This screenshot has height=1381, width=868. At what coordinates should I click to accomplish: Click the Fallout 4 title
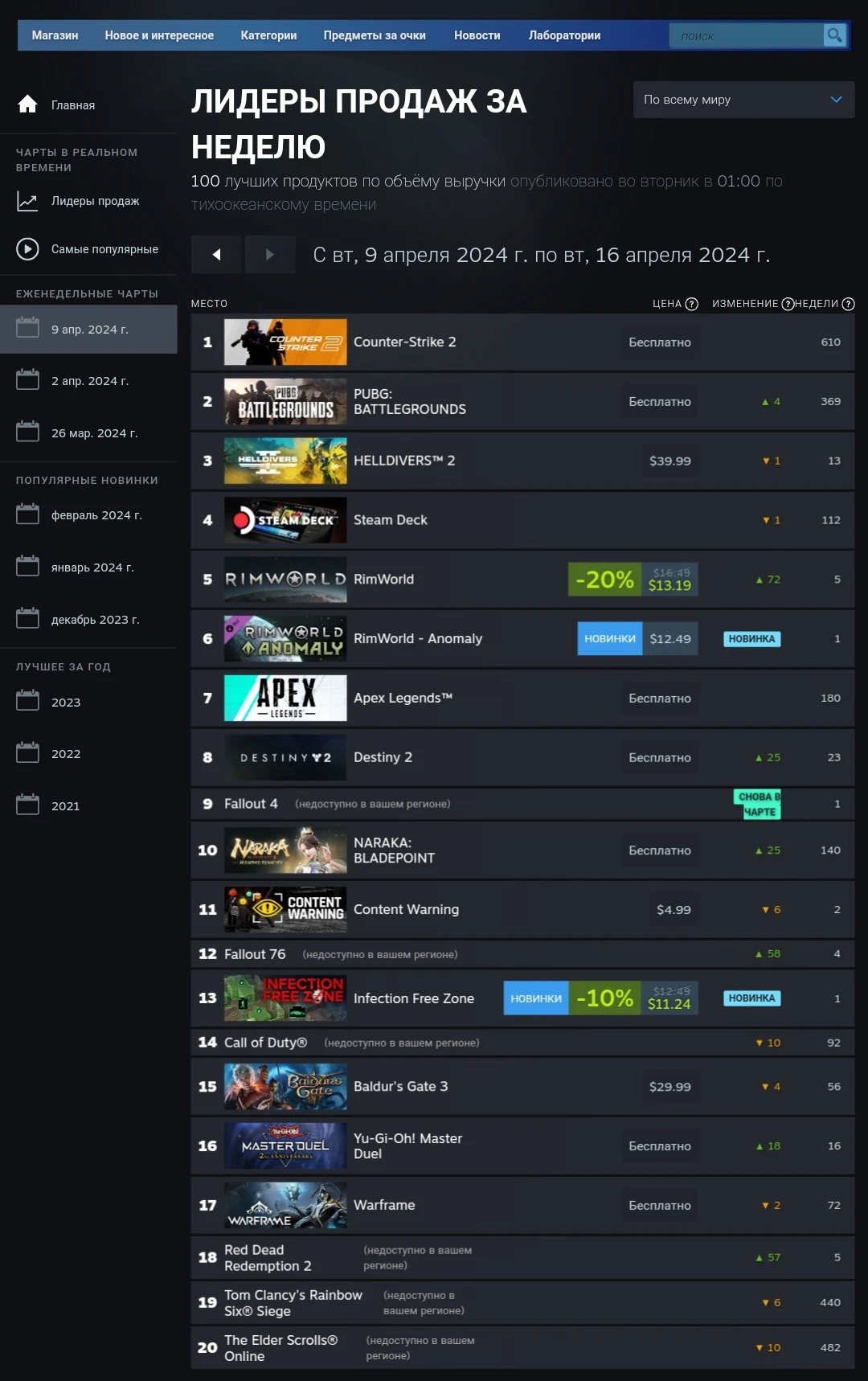tap(251, 804)
